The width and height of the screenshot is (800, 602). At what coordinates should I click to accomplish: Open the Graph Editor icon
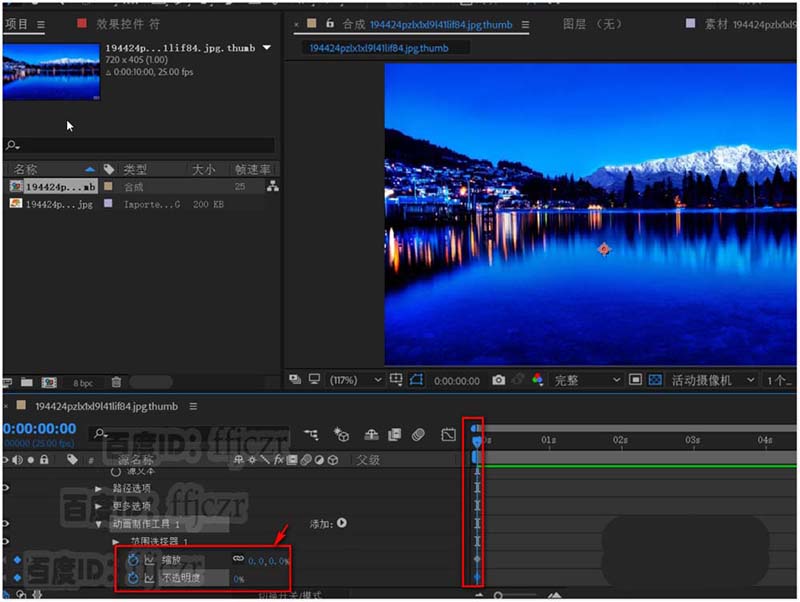click(x=448, y=435)
